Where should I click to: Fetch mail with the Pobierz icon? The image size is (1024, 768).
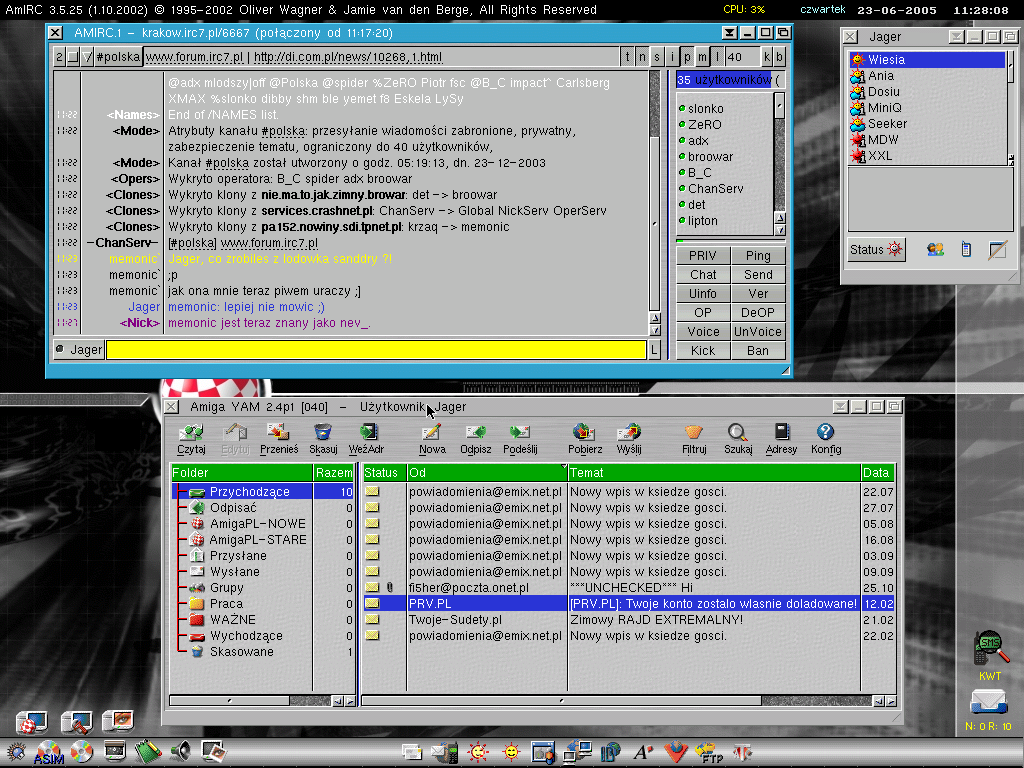point(585,438)
